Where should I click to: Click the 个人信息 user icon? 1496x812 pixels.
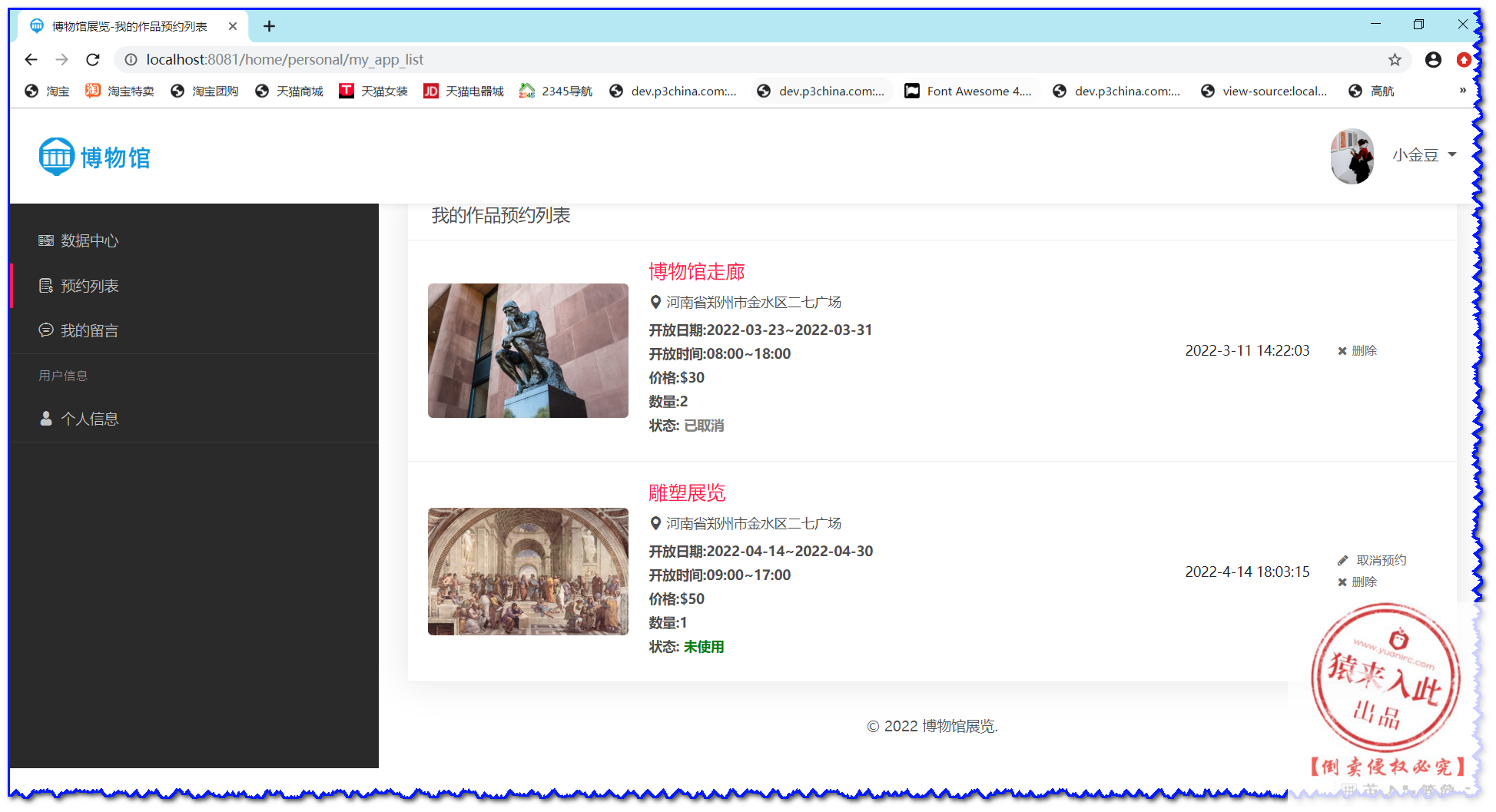click(46, 419)
